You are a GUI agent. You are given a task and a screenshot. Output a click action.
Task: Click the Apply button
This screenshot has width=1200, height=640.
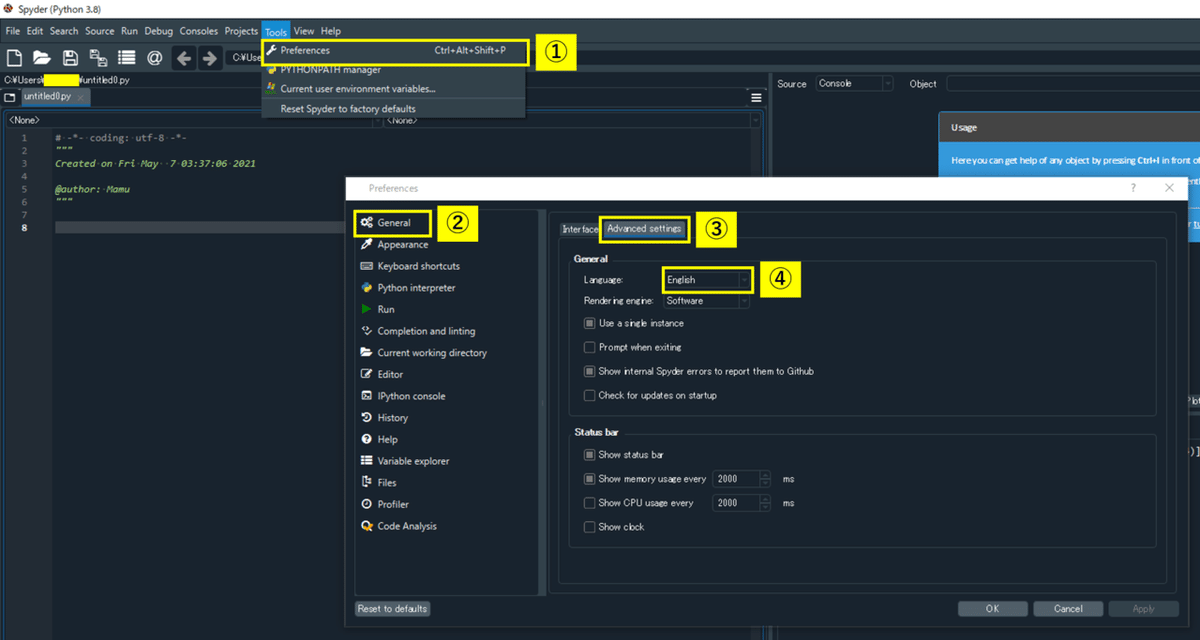click(x=1143, y=608)
